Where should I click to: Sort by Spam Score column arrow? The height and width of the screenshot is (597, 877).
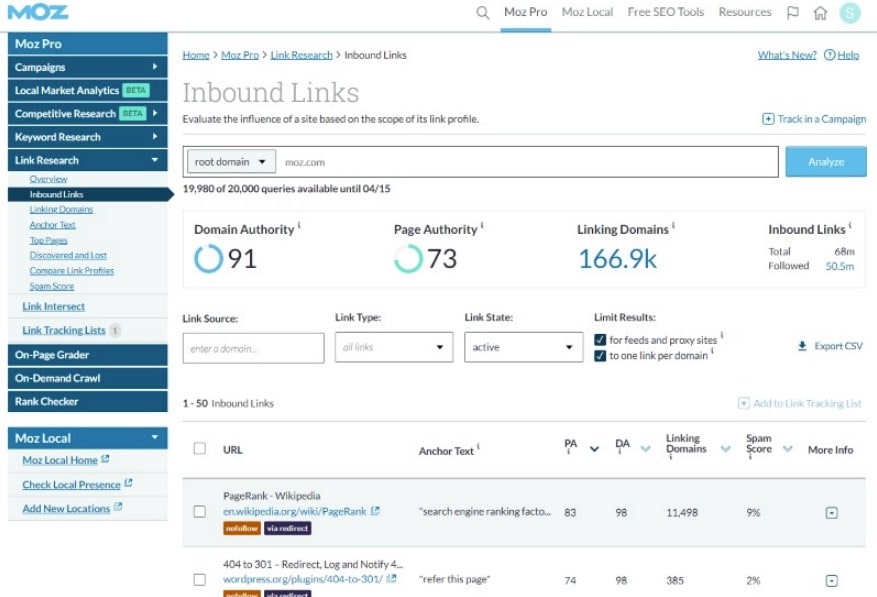click(788, 449)
